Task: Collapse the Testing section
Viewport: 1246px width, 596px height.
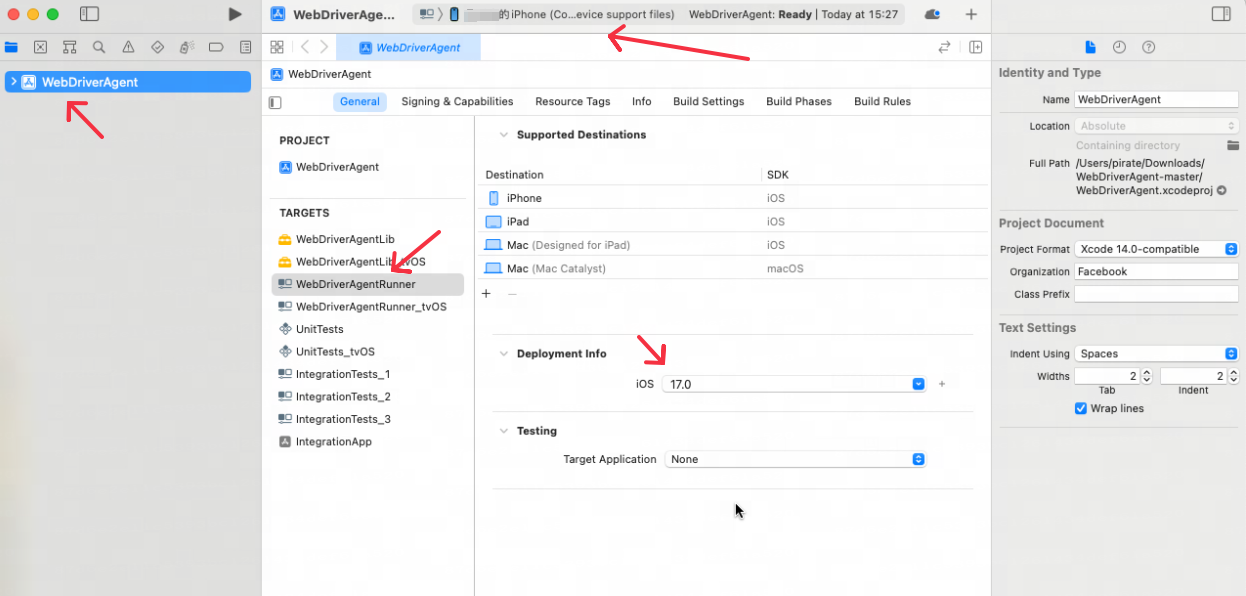Action: pos(504,431)
